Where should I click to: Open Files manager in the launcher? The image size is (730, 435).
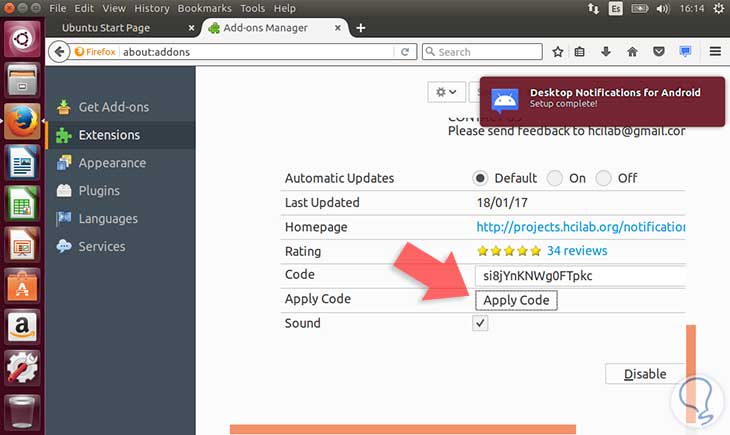(22, 80)
